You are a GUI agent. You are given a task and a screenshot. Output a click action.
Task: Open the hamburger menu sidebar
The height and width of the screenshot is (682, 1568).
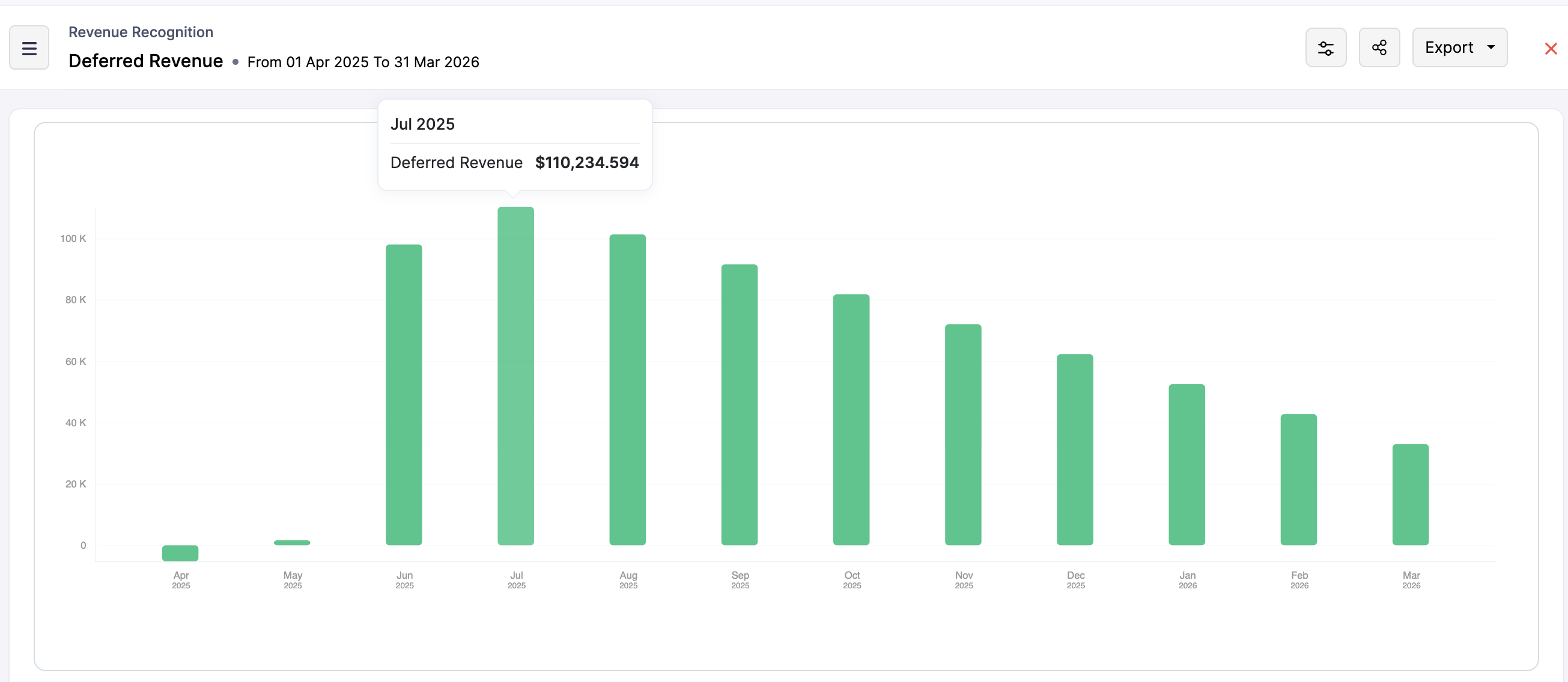(29, 47)
